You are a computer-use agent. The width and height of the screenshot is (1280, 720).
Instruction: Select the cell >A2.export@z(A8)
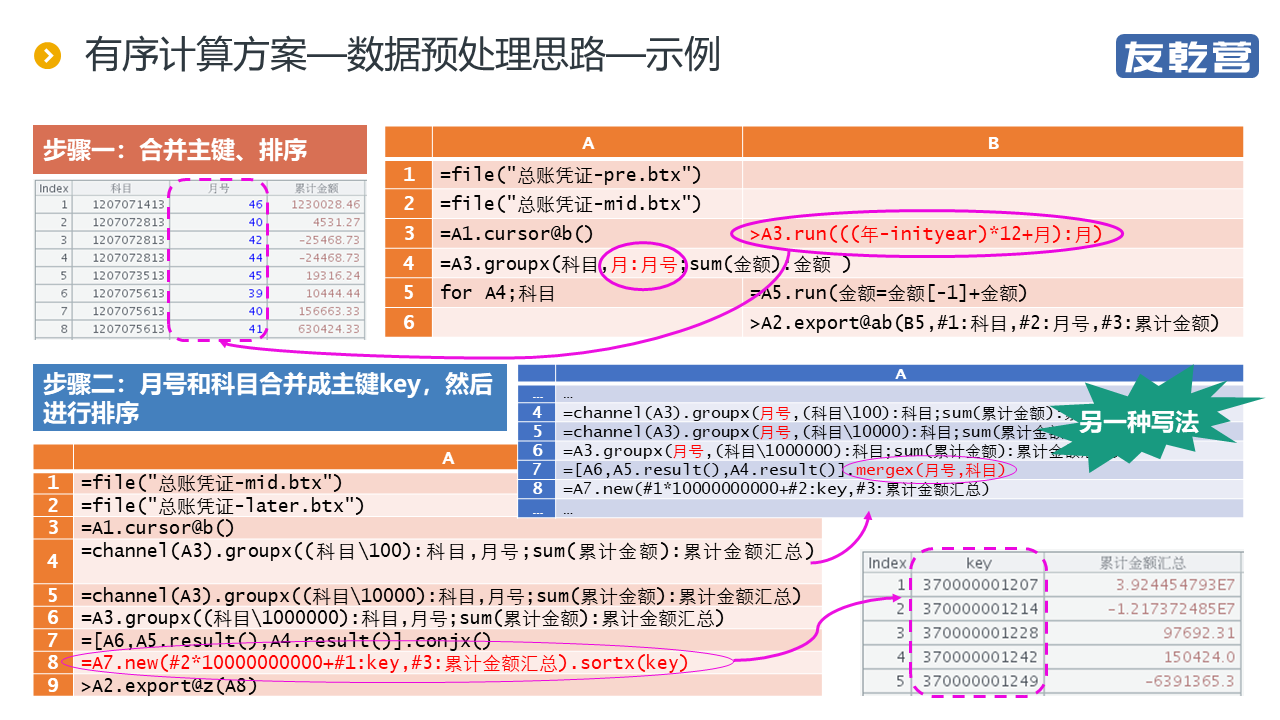pyautogui.click(x=447, y=685)
